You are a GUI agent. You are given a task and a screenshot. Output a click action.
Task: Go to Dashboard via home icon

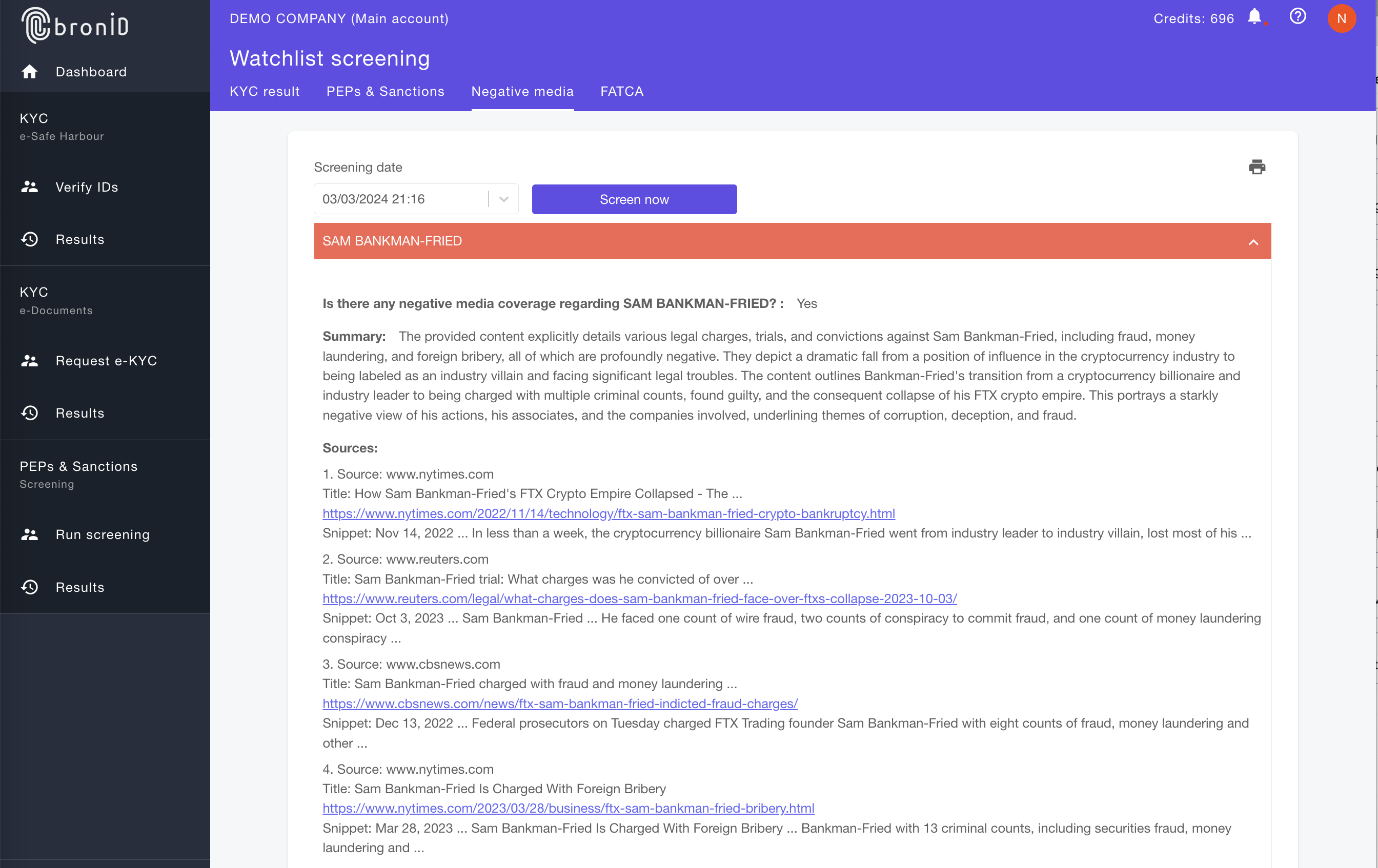30,72
